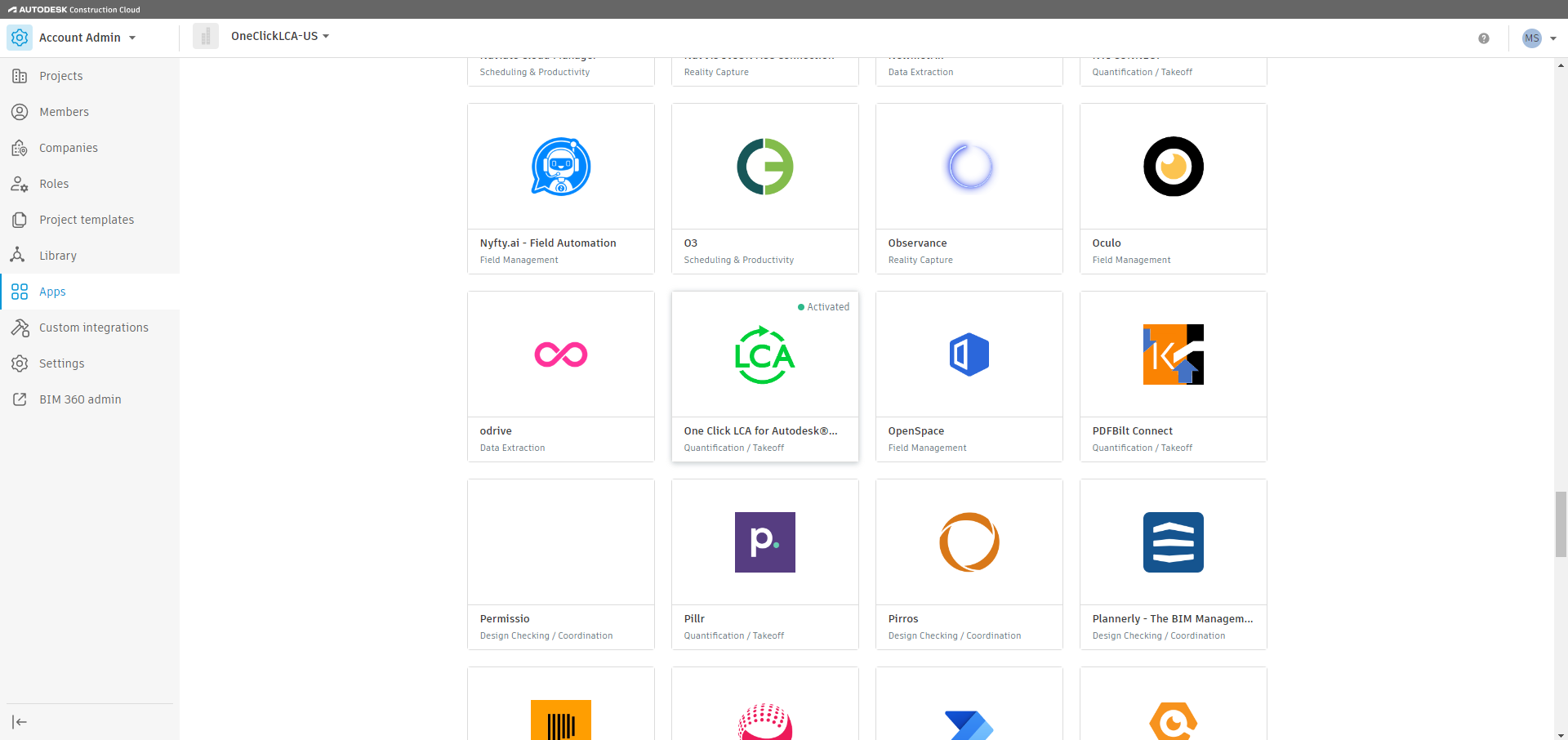Expand the user profile dropdown arrow
Viewport: 1568px width, 740px height.
click(x=1553, y=38)
